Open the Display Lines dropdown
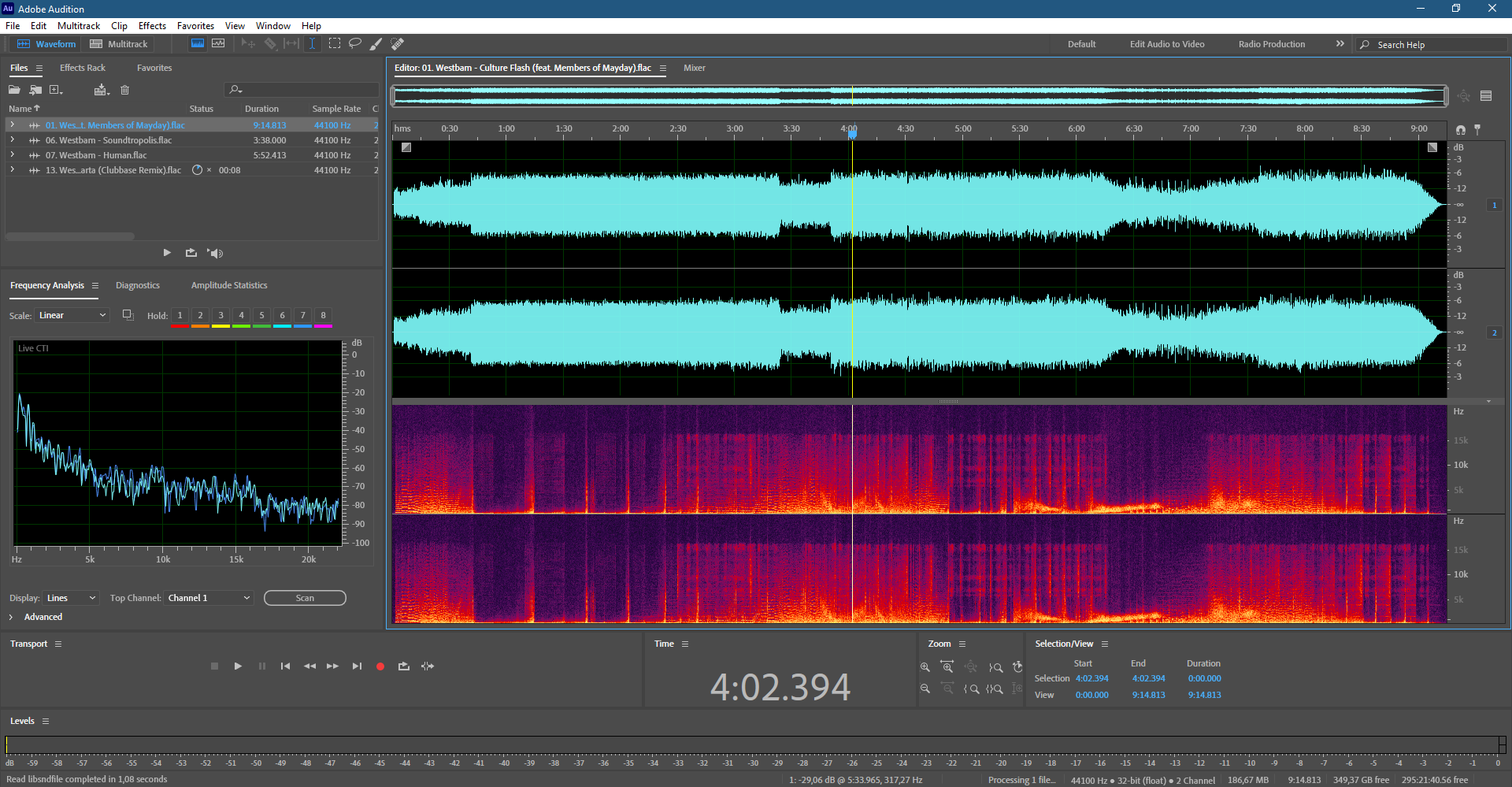Screen dimensions: 1512x787 (x=72, y=598)
